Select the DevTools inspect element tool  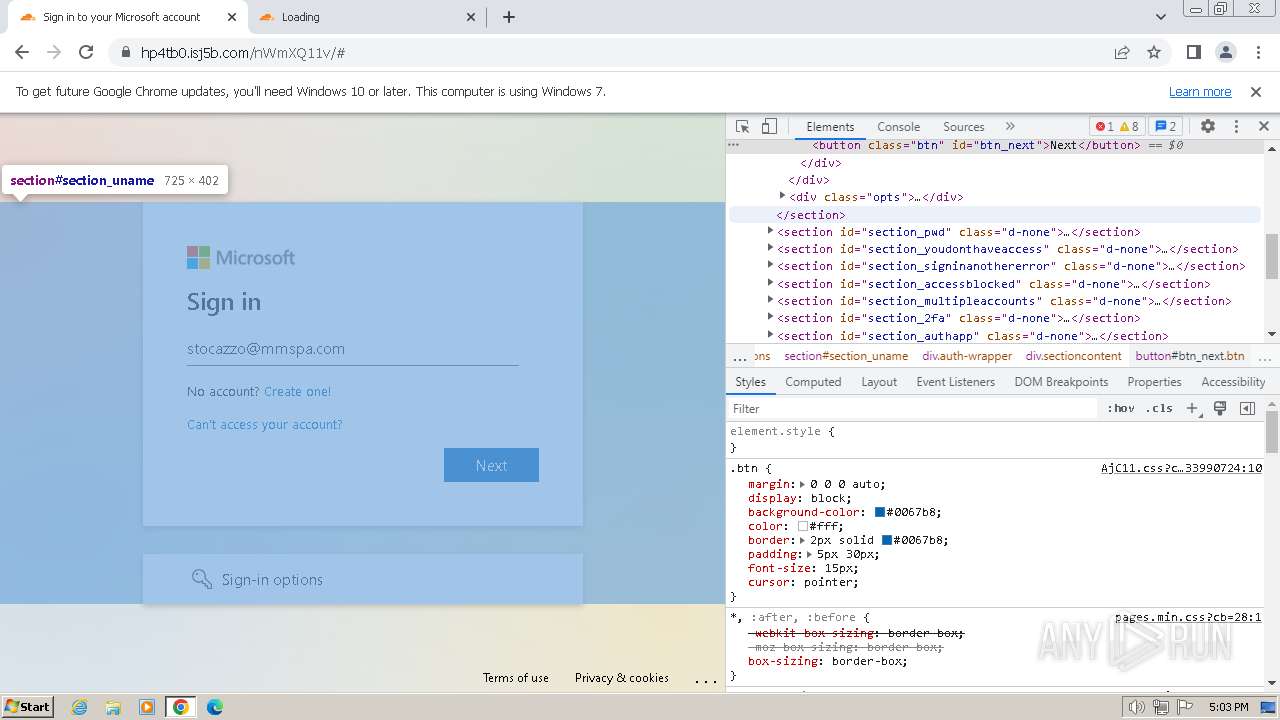point(743,126)
